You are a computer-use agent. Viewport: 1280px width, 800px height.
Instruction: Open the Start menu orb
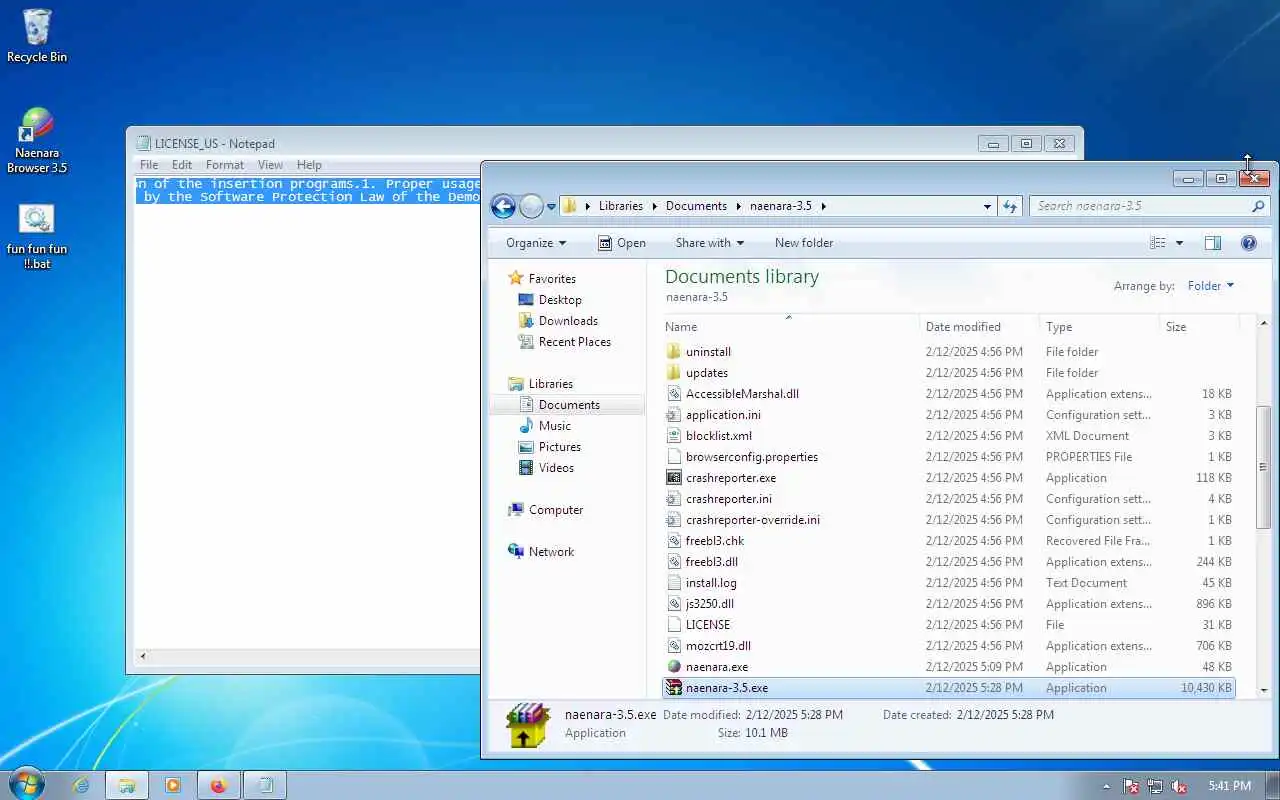[25, 785]
